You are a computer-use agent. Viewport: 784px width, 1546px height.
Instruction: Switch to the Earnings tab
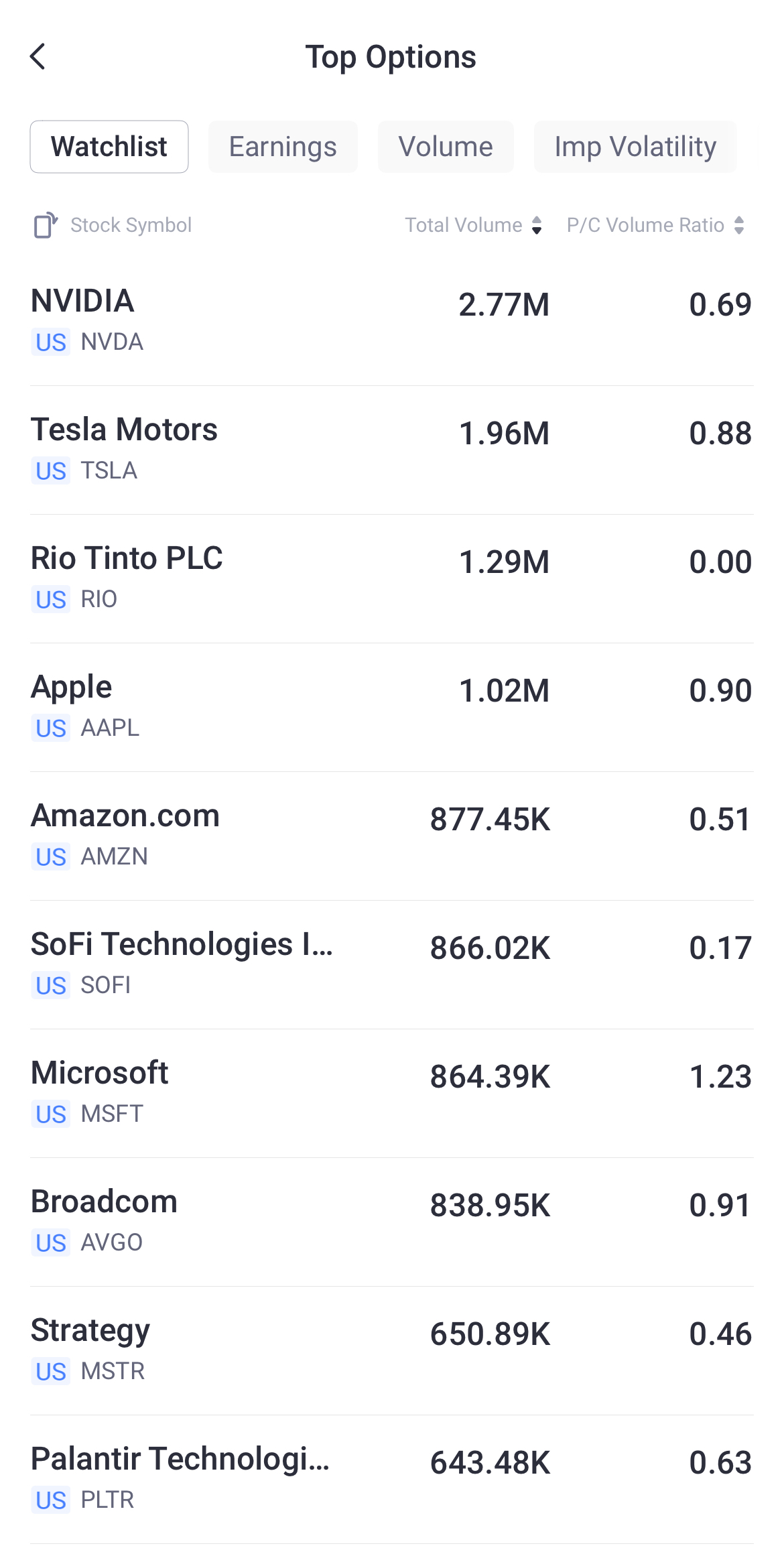283,147
